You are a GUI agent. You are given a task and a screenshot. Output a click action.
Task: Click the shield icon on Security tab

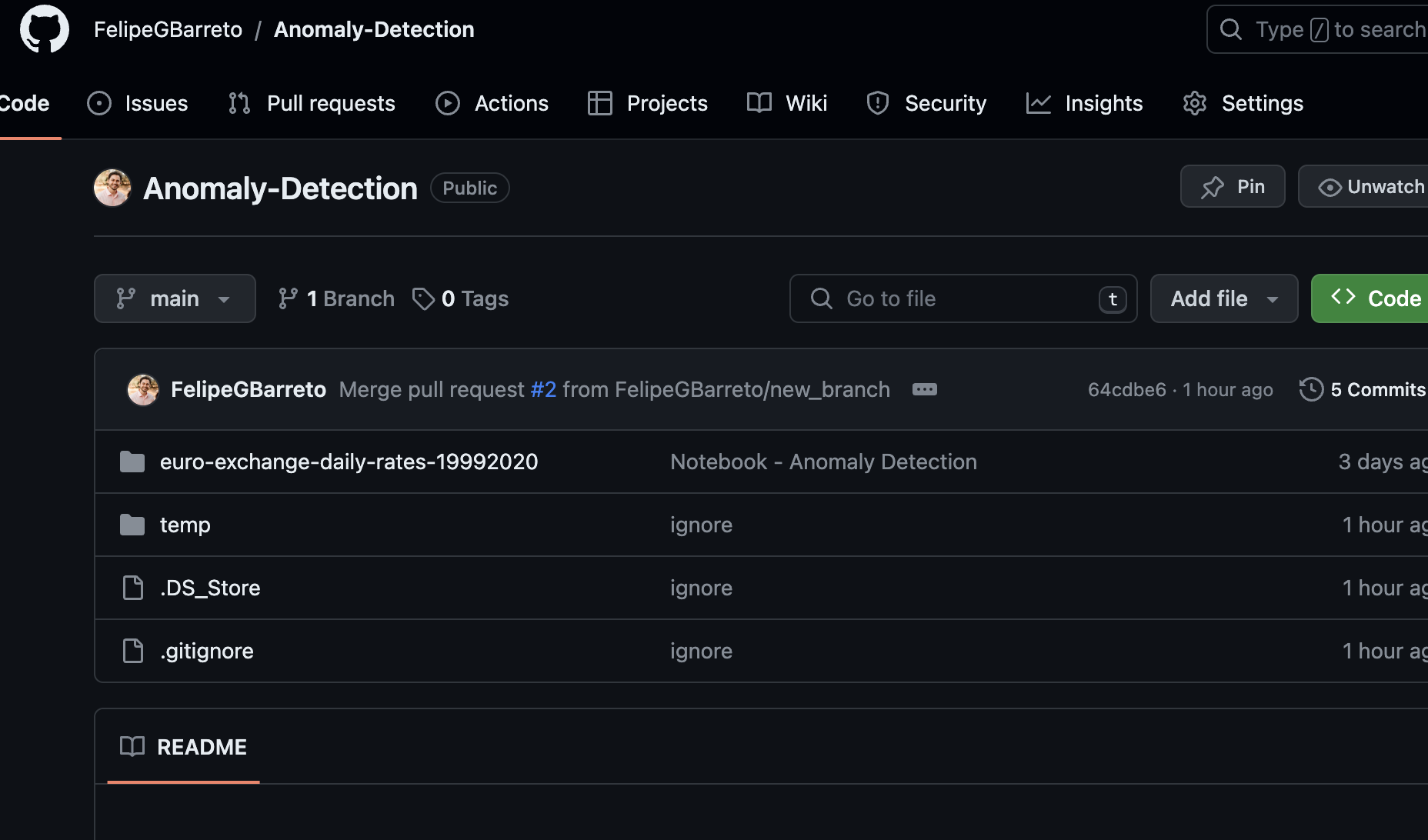pyautogui.click(x=878, y=103)
